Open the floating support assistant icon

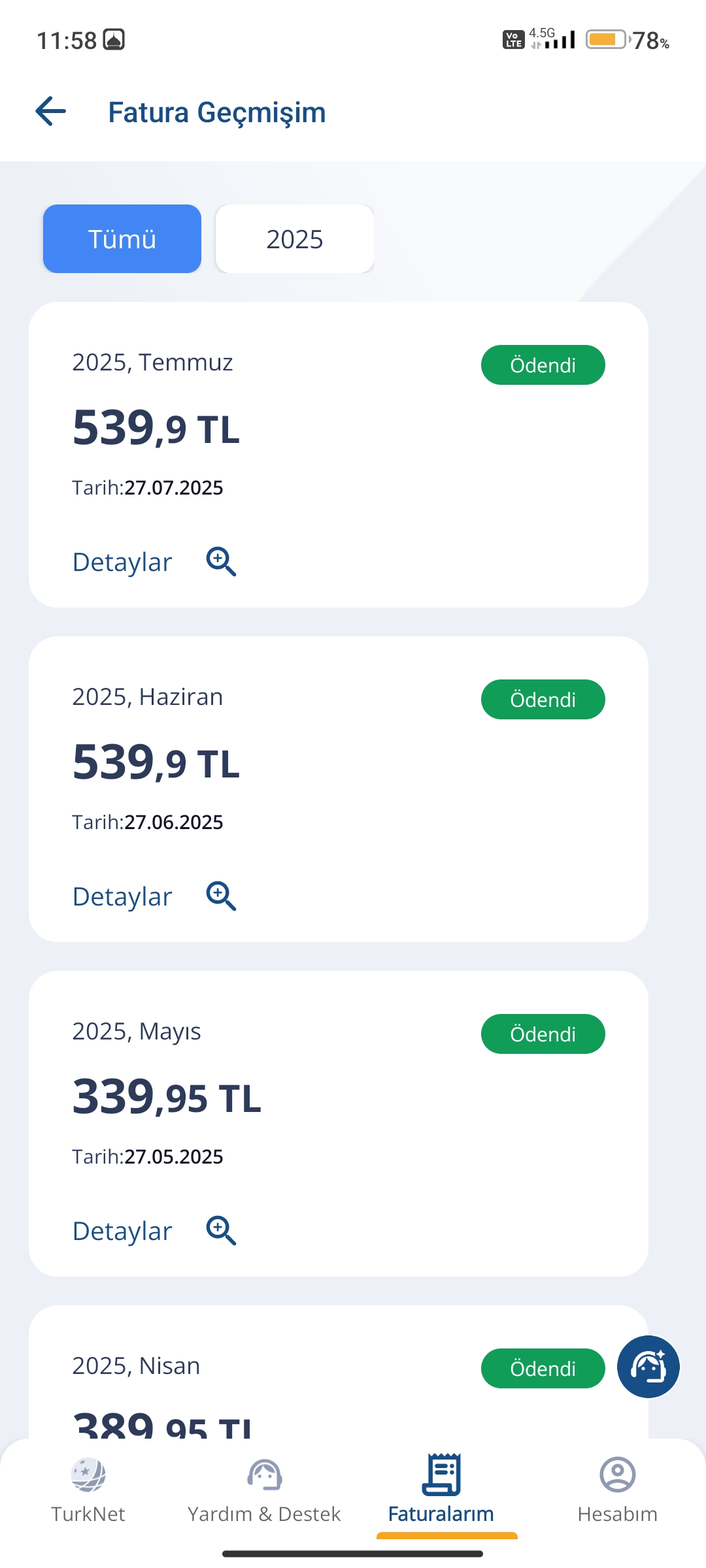[648, 1367]
